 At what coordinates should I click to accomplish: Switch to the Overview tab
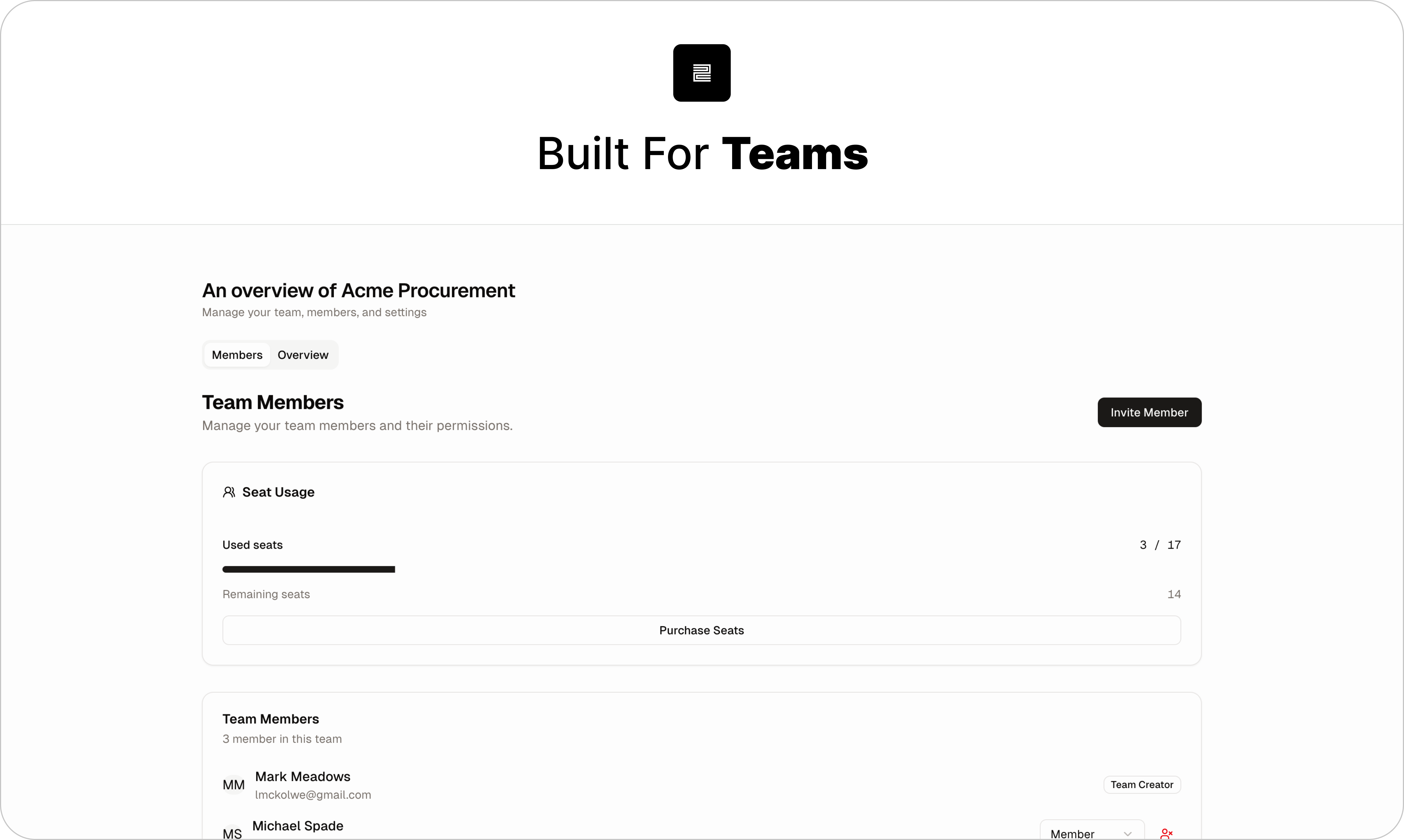point(303,355)
